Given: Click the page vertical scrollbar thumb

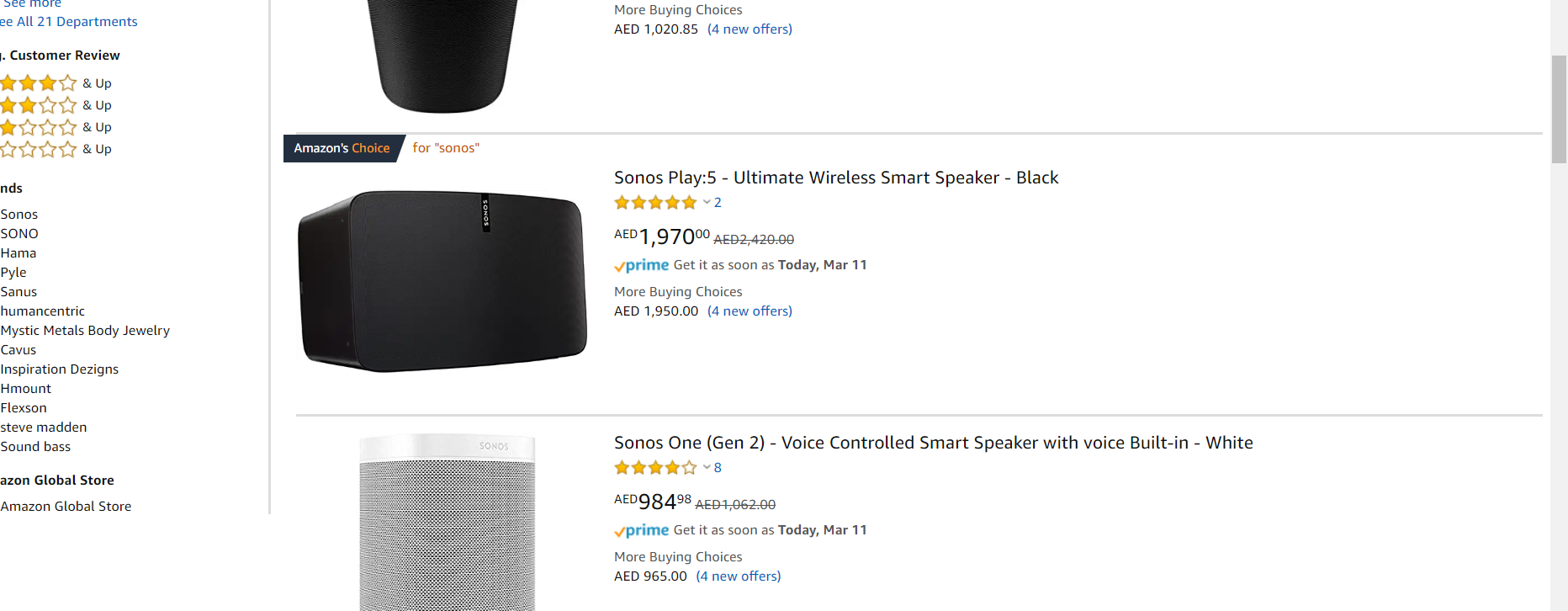Looking at the screenshot, I should coord(1559,109).
